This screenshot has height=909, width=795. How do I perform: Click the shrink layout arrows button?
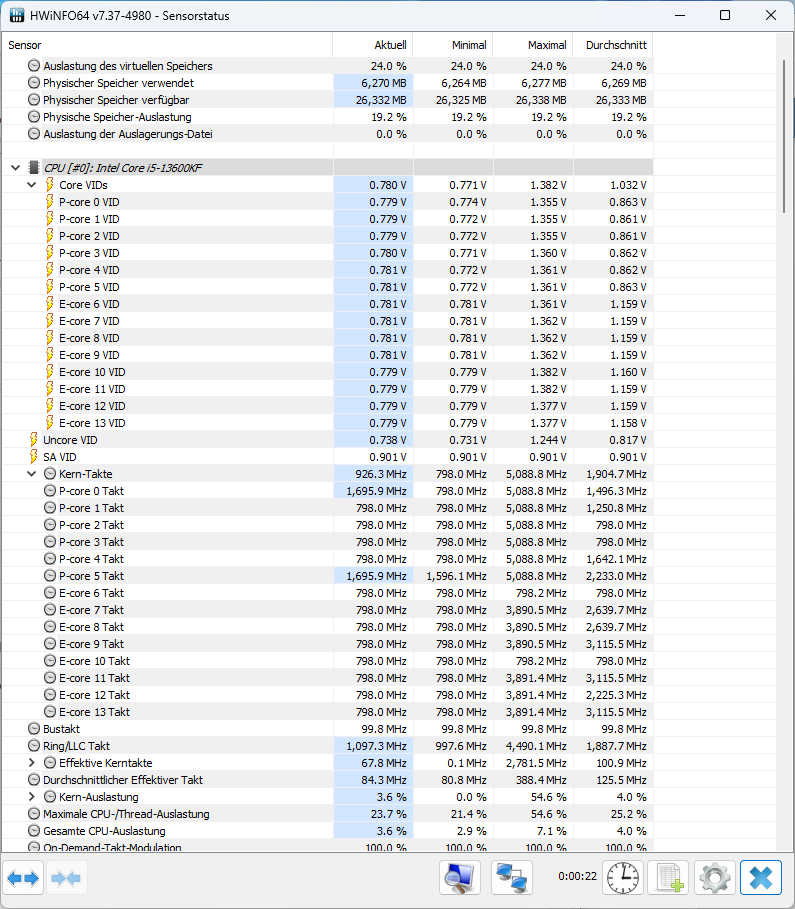pos(66,878)
